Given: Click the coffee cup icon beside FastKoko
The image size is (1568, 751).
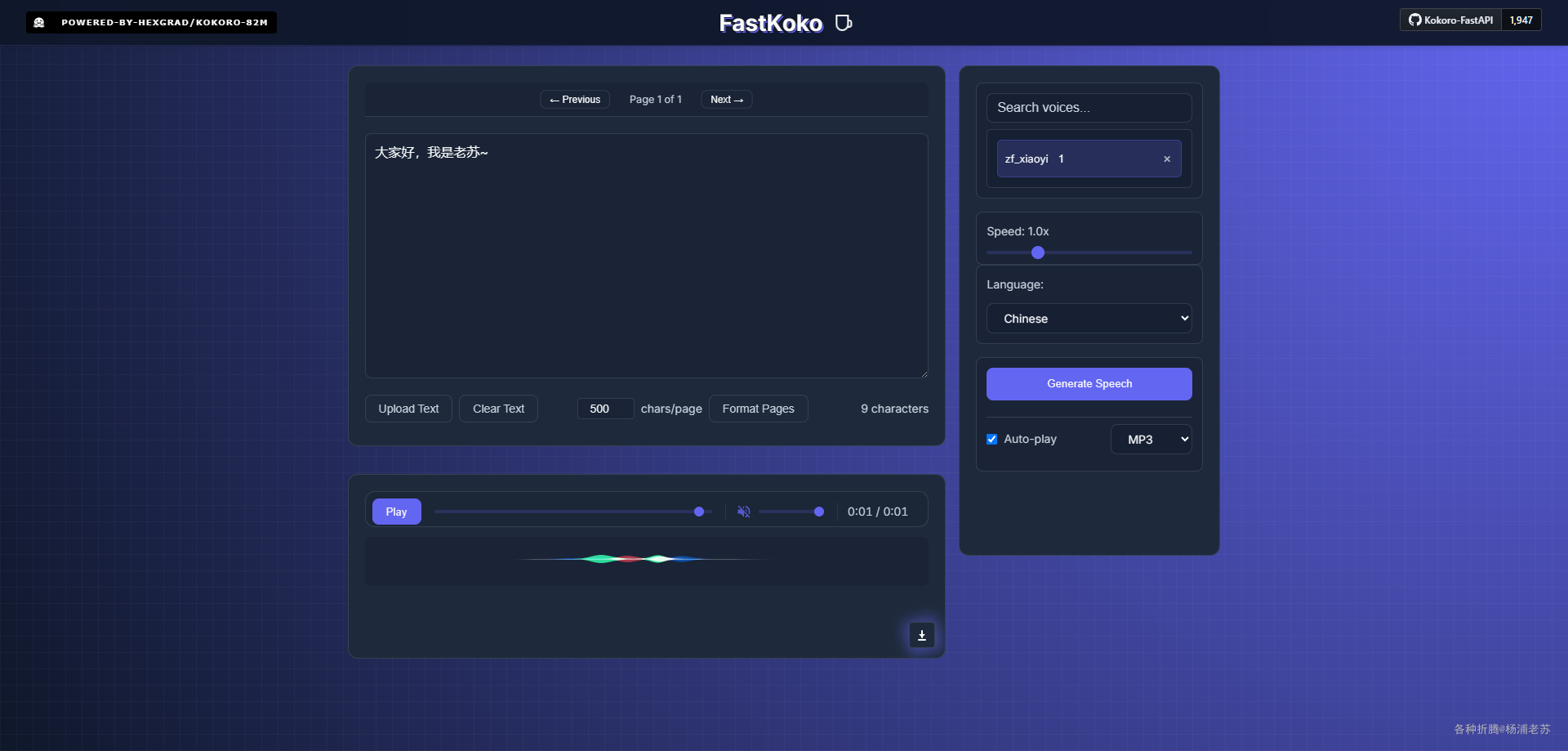Looking at the screenshot, I should click(x=844, y=23).
